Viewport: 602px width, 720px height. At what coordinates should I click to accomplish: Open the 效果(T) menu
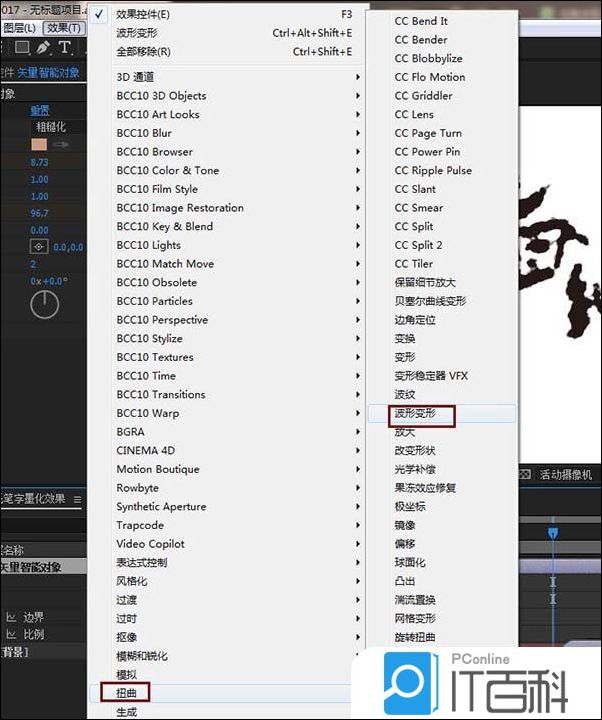point(64,28)
